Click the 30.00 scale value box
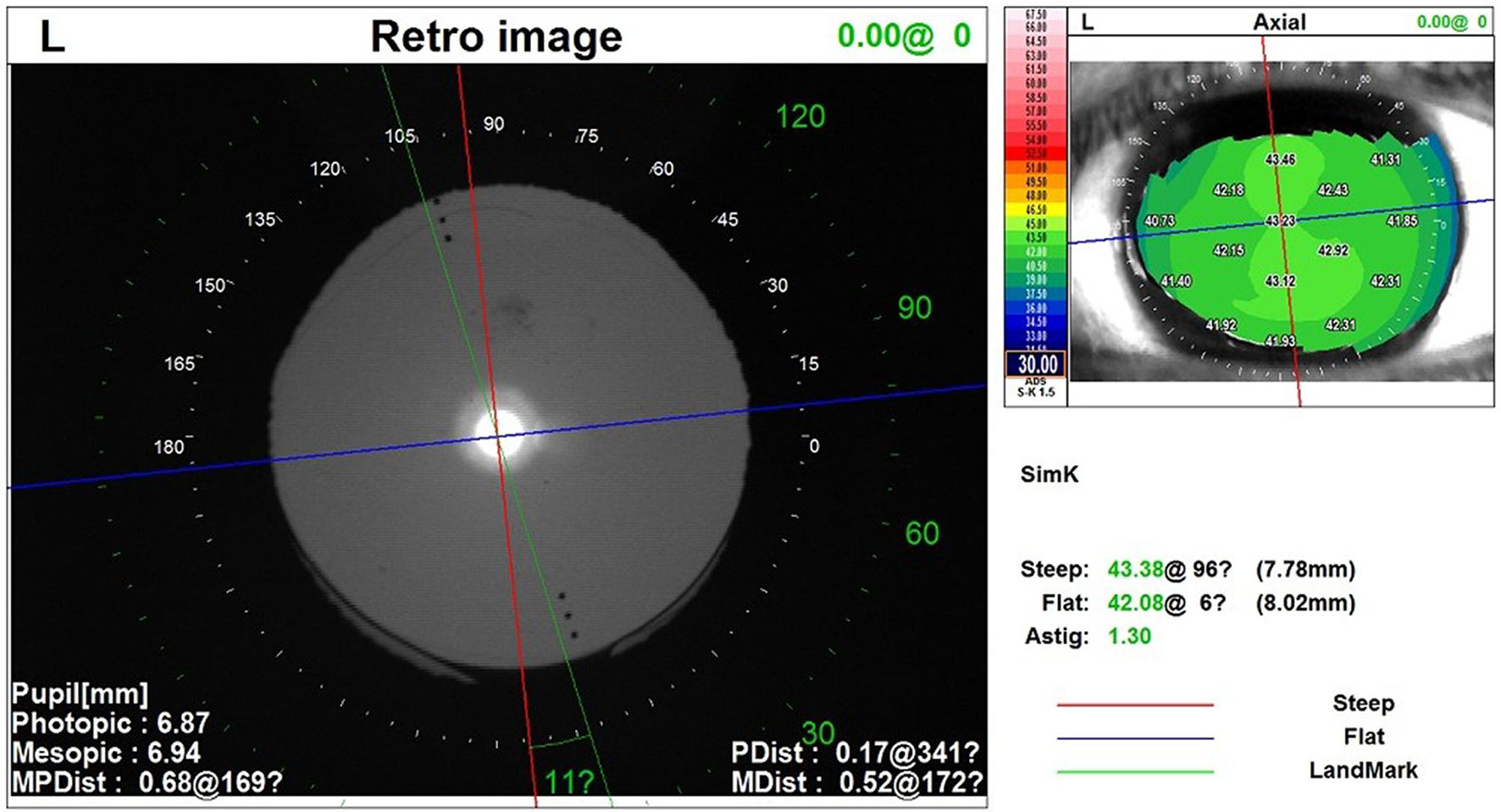 tap(1037, 364)
